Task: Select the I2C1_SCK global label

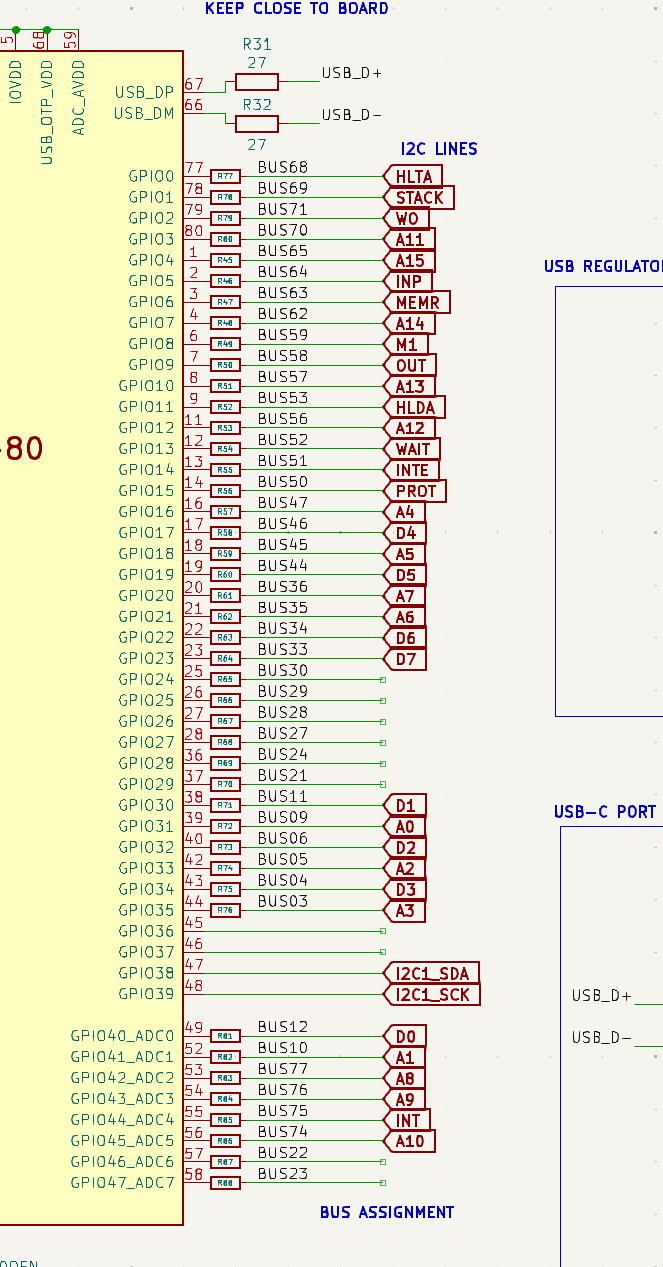Action: [432, 995]
